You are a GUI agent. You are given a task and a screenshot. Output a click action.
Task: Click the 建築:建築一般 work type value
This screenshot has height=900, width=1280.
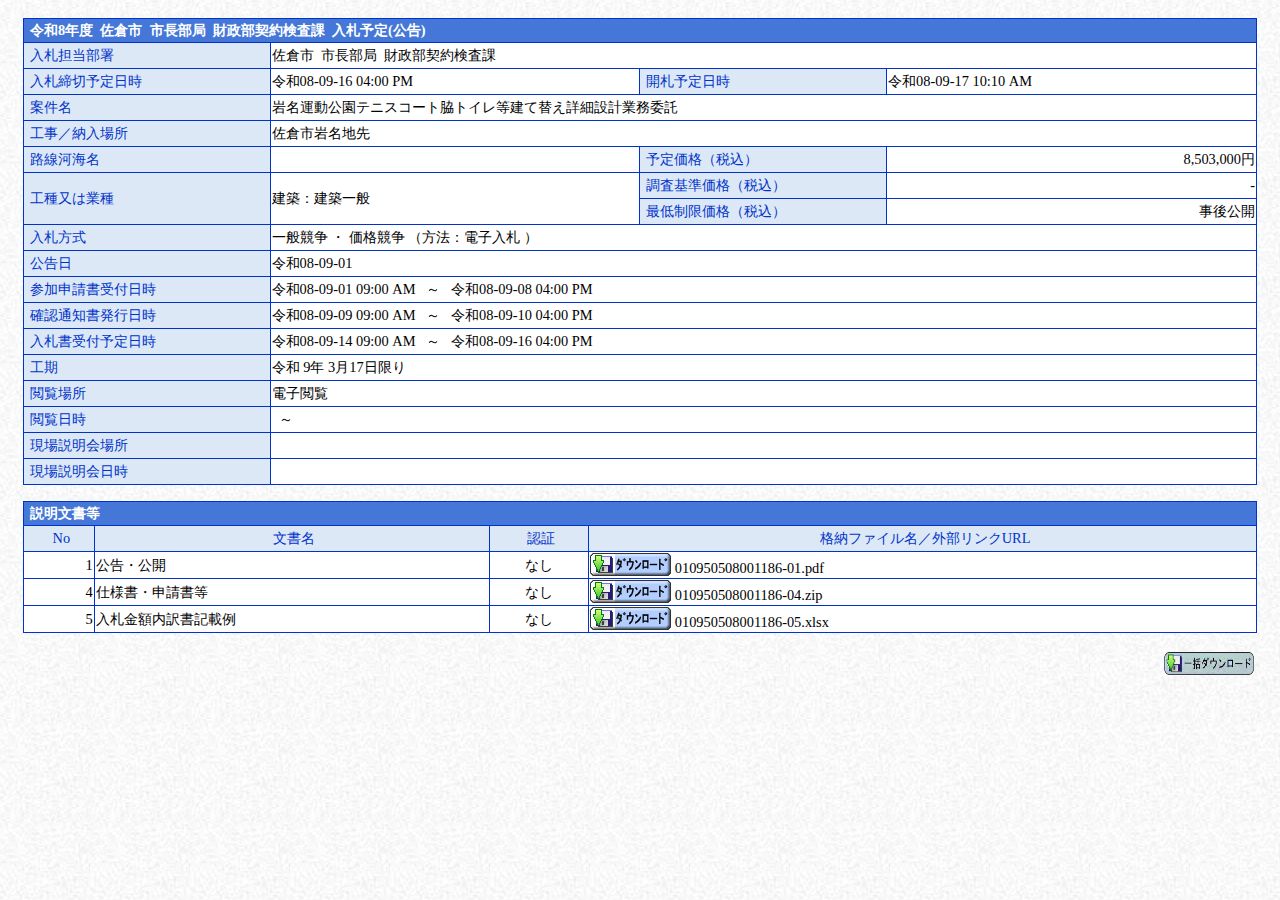pos(321,198)
